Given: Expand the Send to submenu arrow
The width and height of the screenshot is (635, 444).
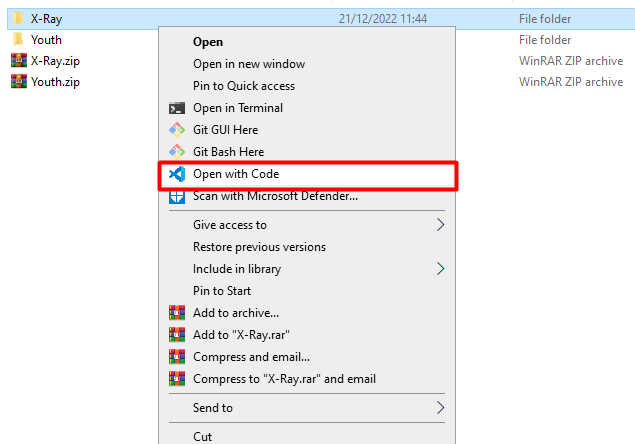Looking at the screenshot, I should [440, 408].
